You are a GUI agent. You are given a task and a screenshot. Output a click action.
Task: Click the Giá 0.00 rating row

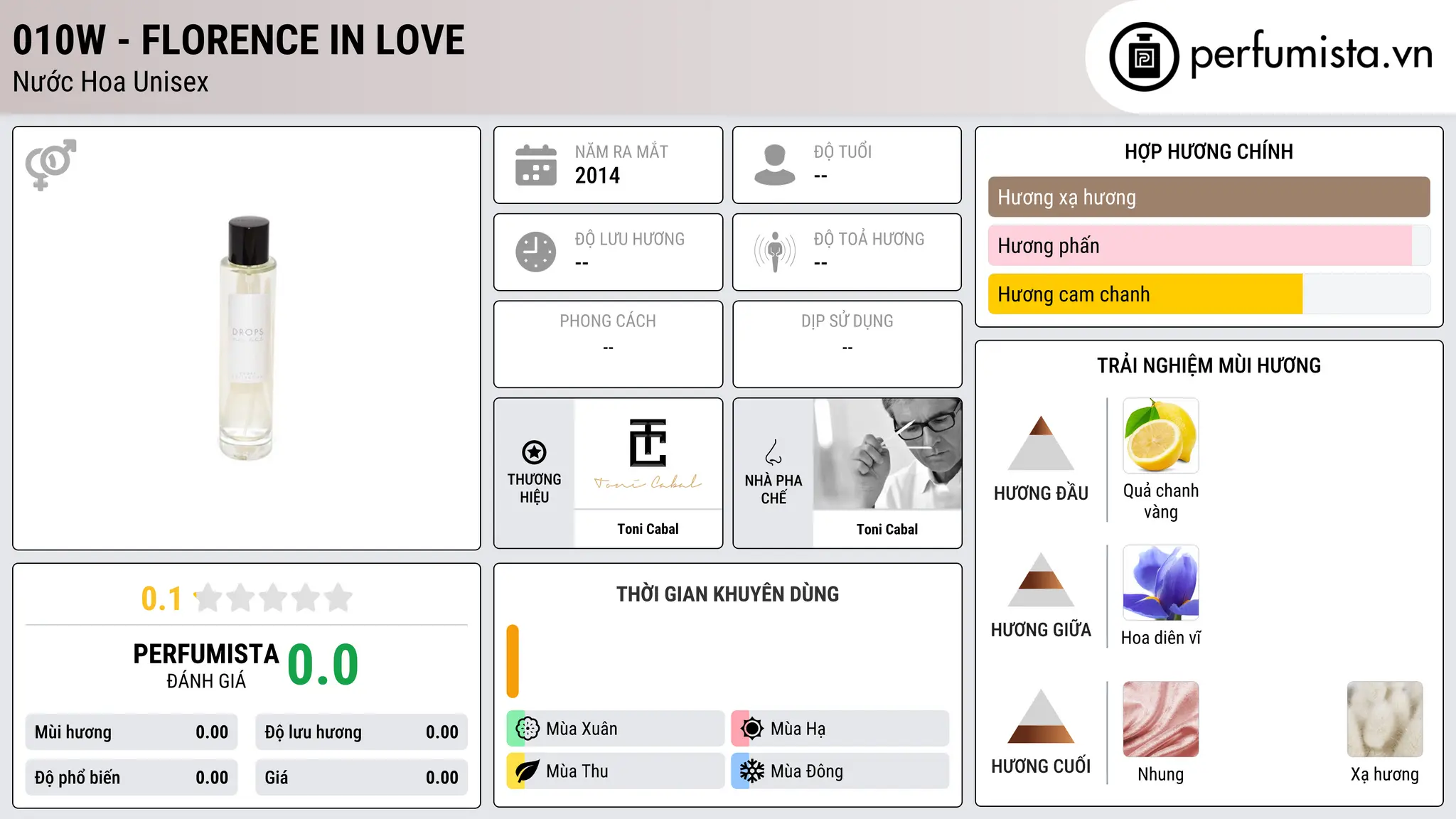[362, 778]
